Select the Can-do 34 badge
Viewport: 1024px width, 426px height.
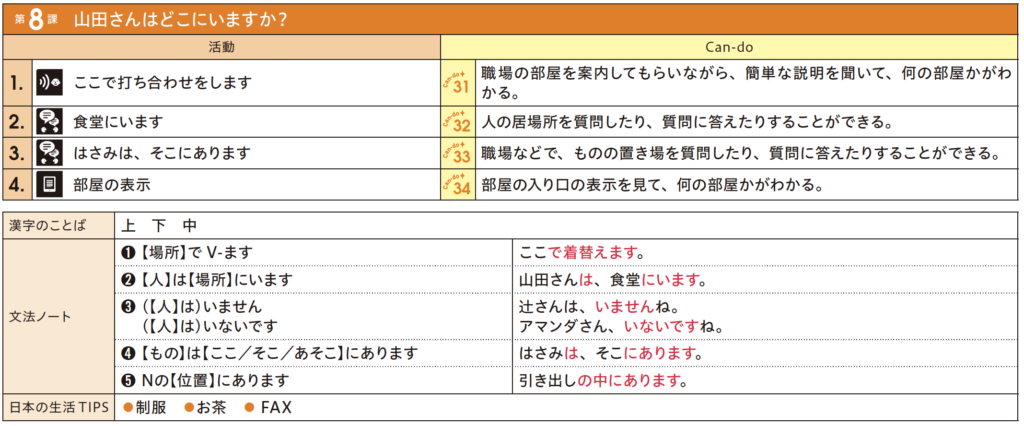[458, 184]
